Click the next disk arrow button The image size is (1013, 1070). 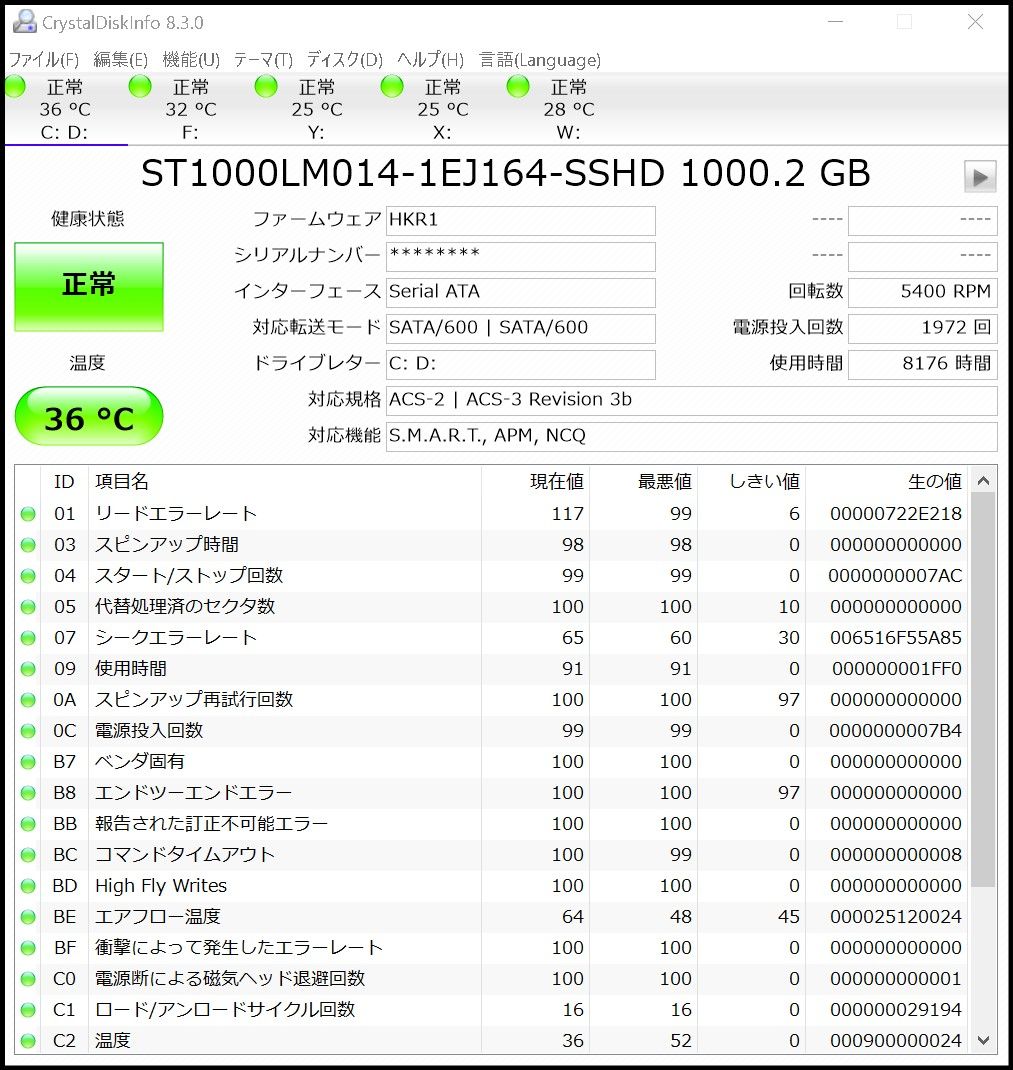[x=979, y=177]
